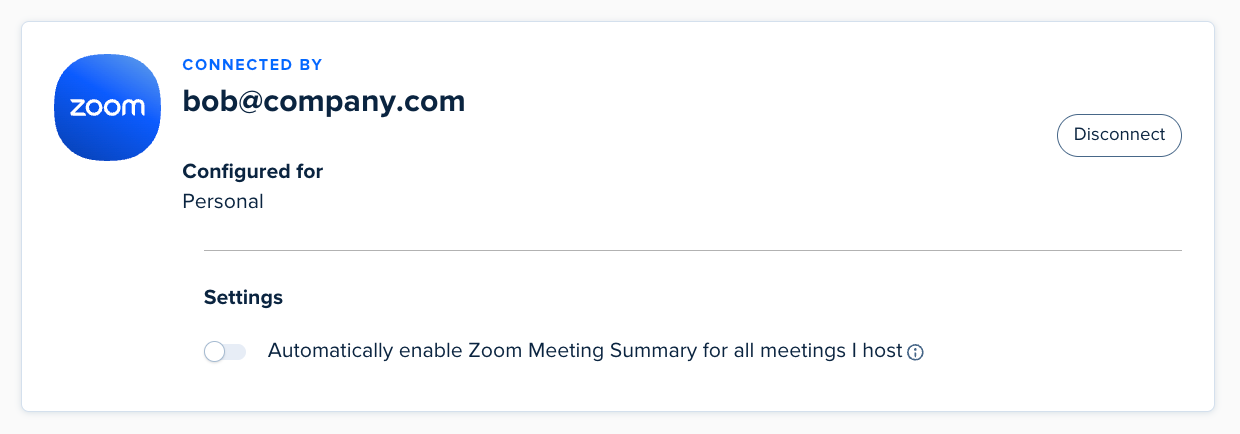Click the Automatically enable Zoom Meeting Summary label
1240x434 pixels.
click(x=585, y=351)
